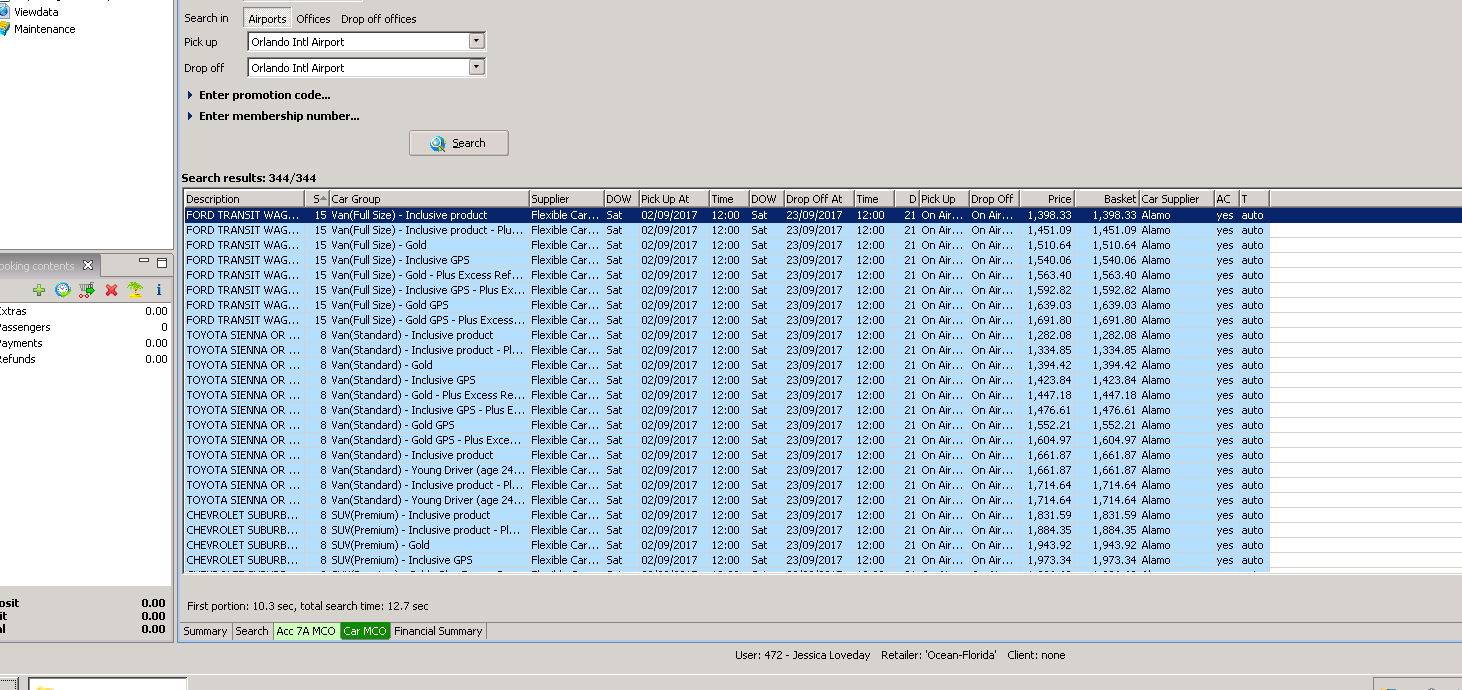This screenshot has width=1462, height=690.
Task: Switch search-in to Drop off offices
Action: [x=378, y=19]
